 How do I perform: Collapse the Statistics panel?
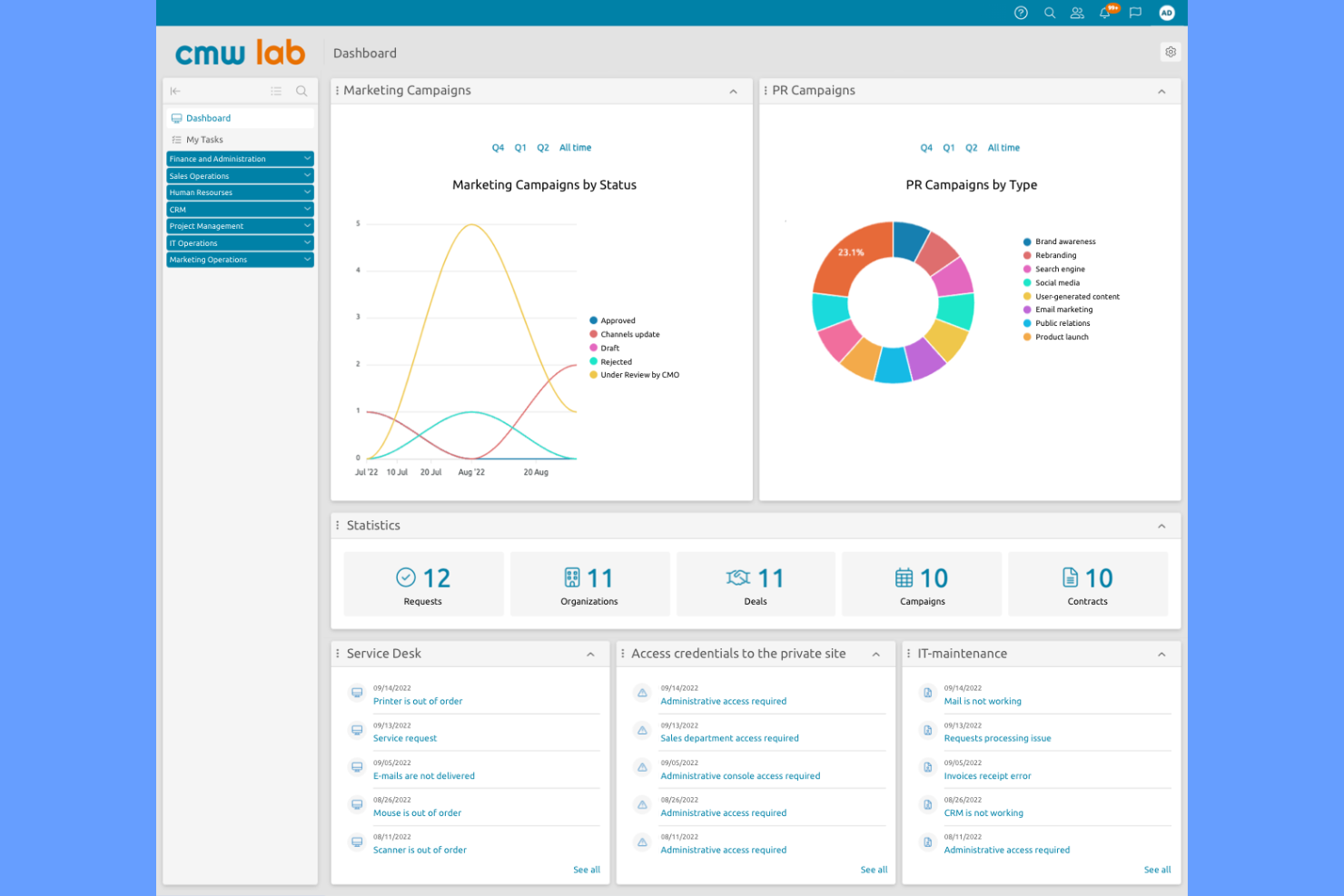1161,525
